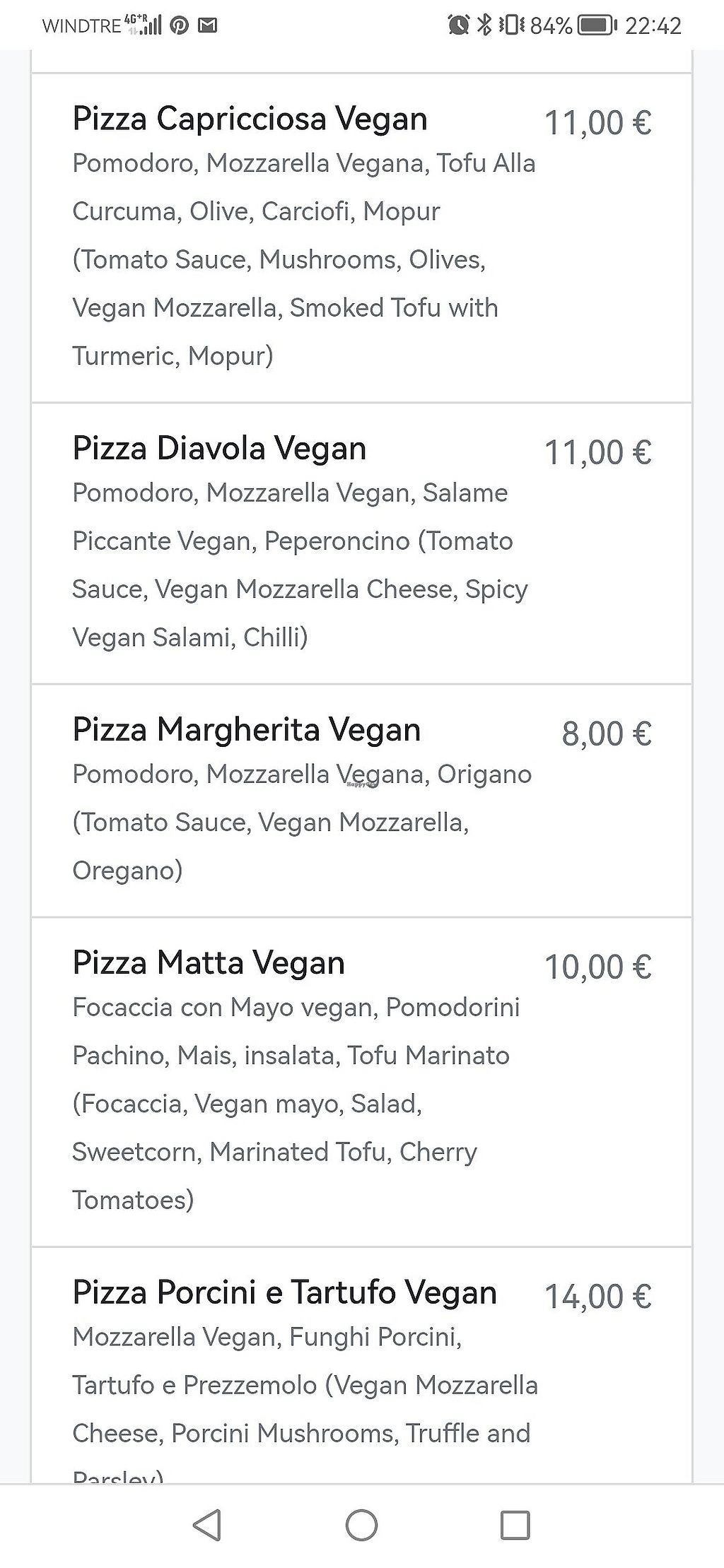Tap the Pizza Diavola ingredients description
Image resolution: width=724 pixels, height=1568 pixels.
(x=300, y=565)
